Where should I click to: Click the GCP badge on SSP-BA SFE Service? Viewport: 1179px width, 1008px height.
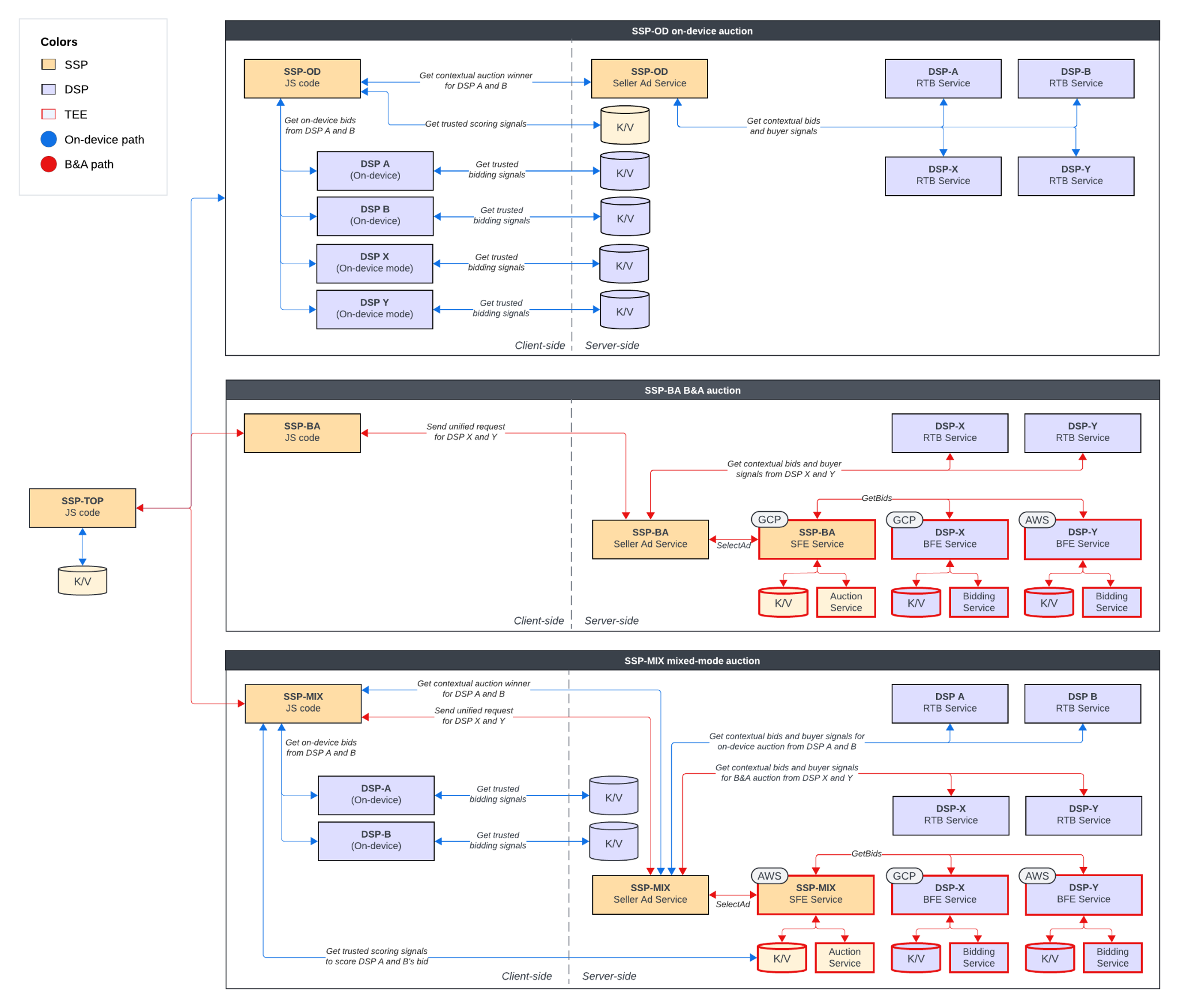point(770,520)
